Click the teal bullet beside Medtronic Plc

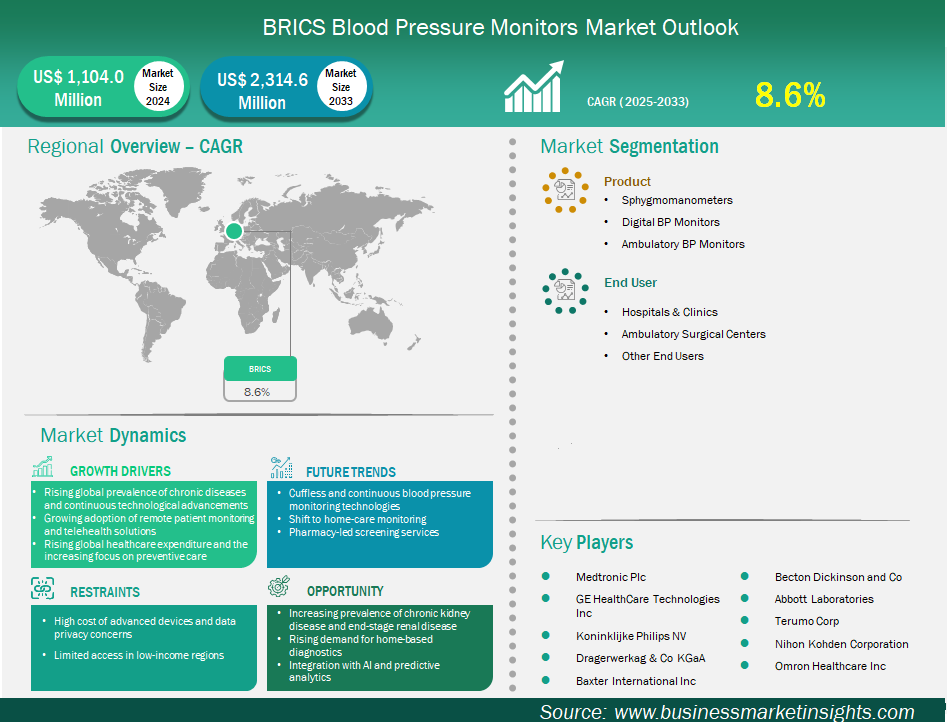click(x=546, y=577)
